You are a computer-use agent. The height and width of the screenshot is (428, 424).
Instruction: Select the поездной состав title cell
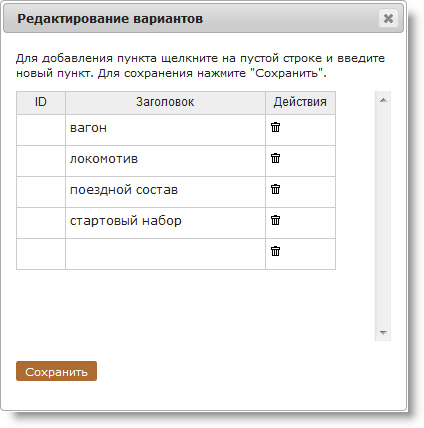coord(165,192)
